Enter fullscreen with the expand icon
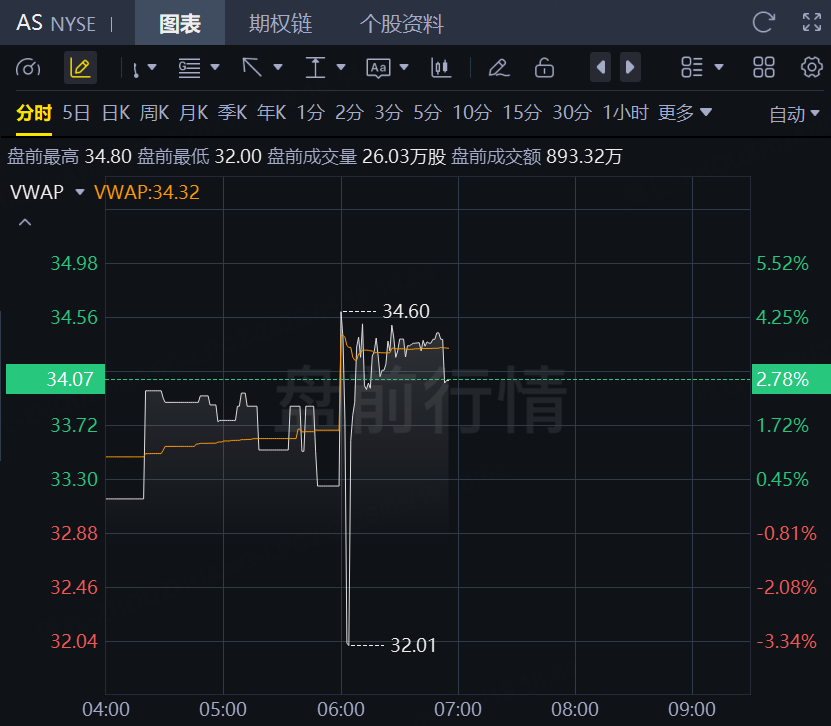The width and height of the screenshot is (831, 726). coord(812,22)
